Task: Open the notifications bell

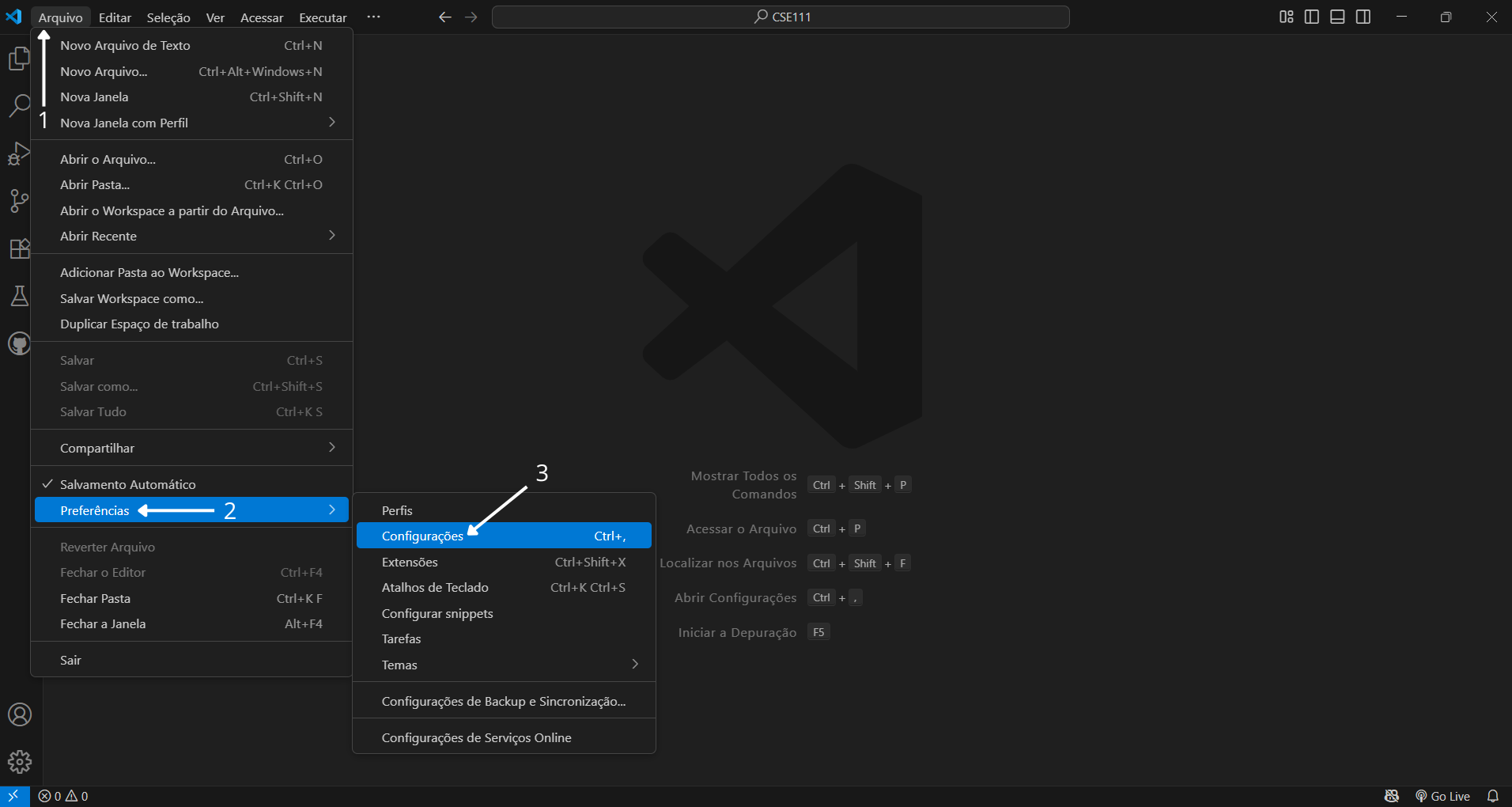Action: [x=1493, y=796]
